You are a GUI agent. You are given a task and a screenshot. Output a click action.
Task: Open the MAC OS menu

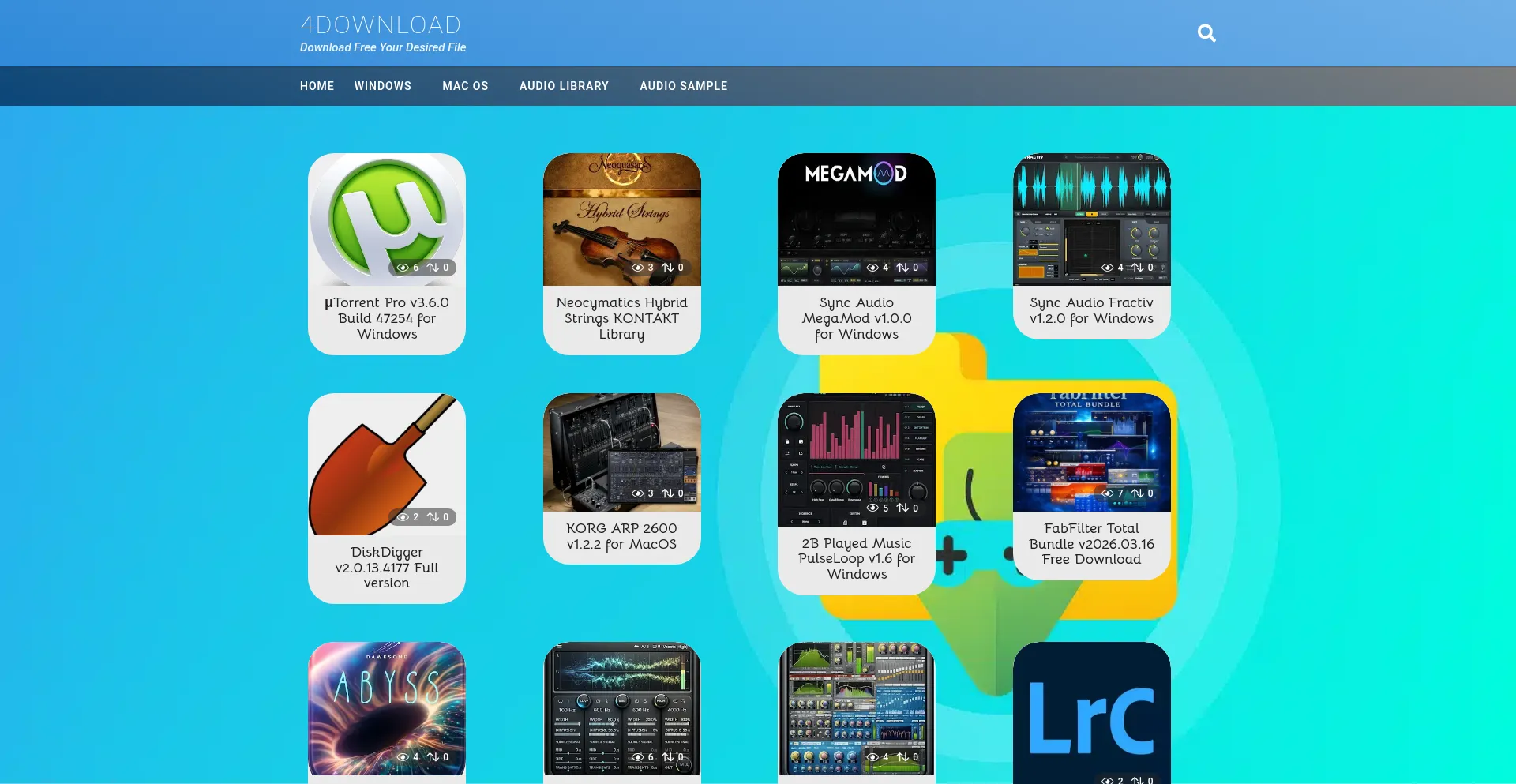(x=465, y=86)
